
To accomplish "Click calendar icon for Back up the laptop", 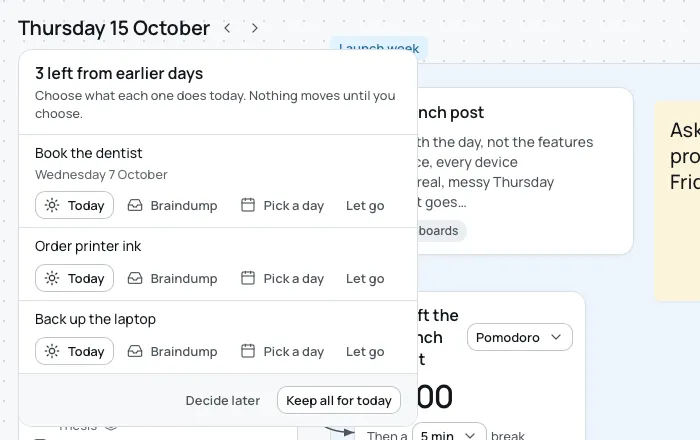I will pos(248,351).
